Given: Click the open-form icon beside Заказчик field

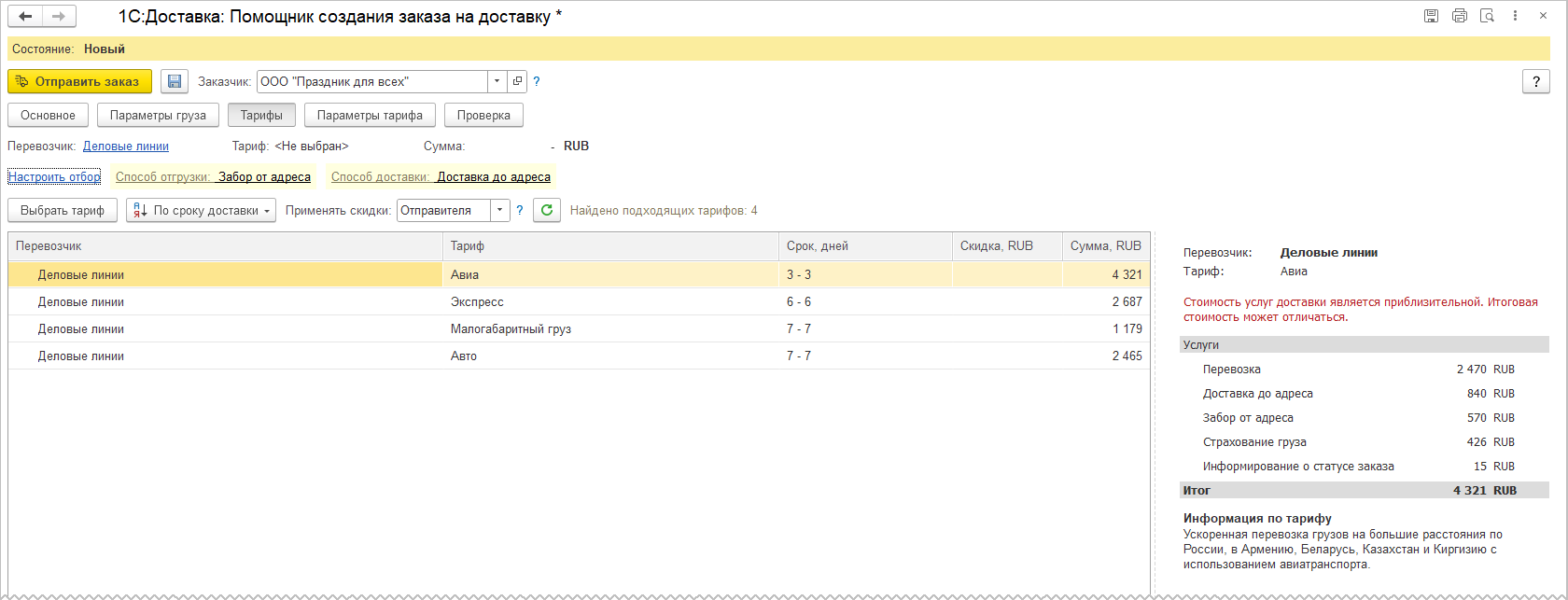Looking at the screenshot, I should point(518,82).
